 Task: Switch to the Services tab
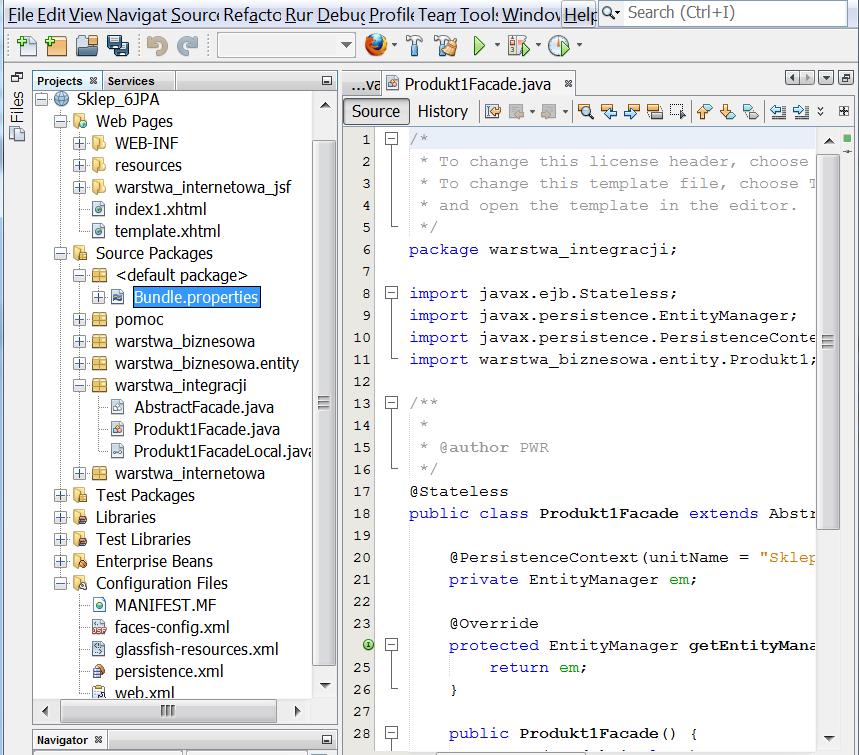point(131,81)
